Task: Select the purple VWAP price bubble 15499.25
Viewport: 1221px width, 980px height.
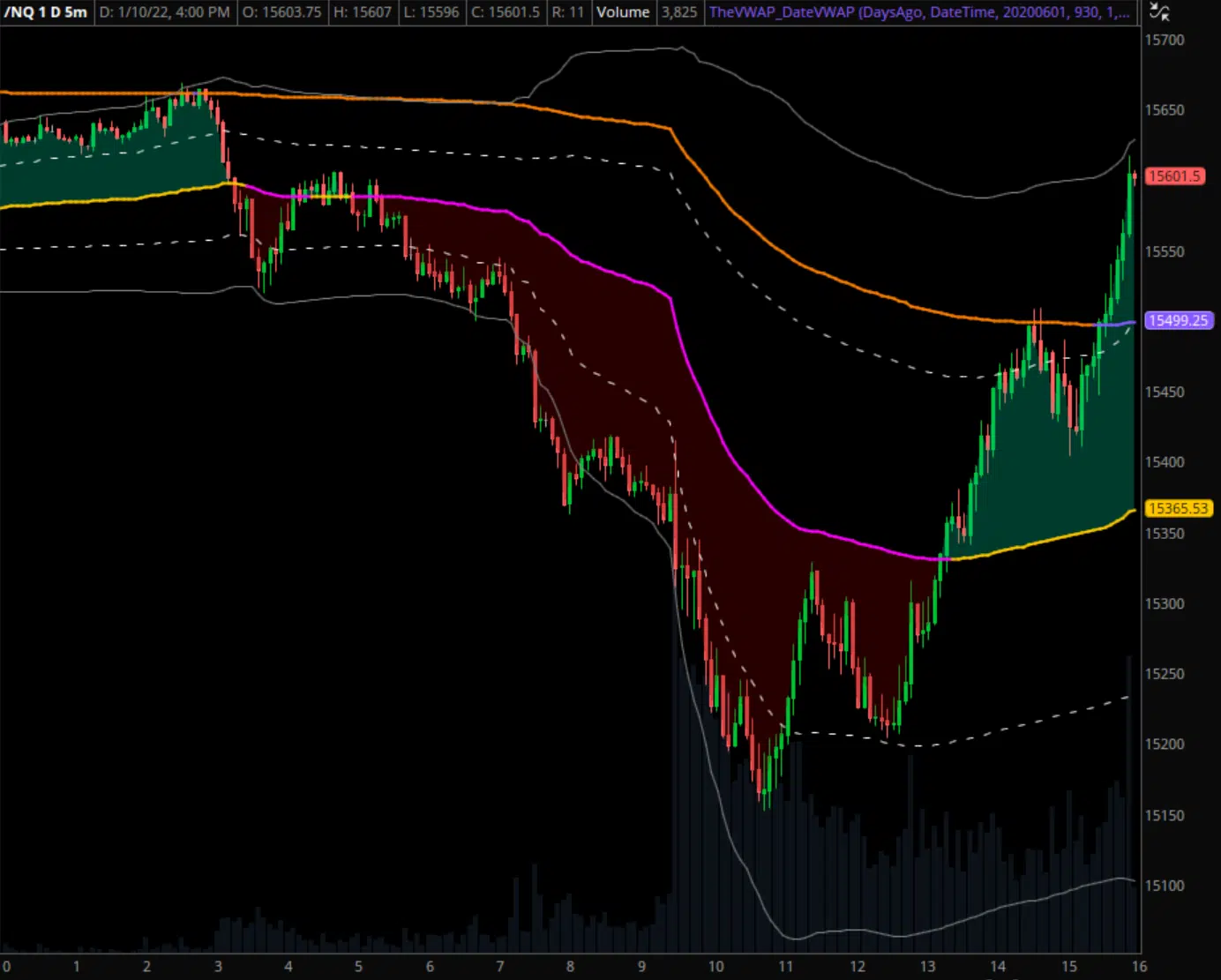Action: 1178,320
